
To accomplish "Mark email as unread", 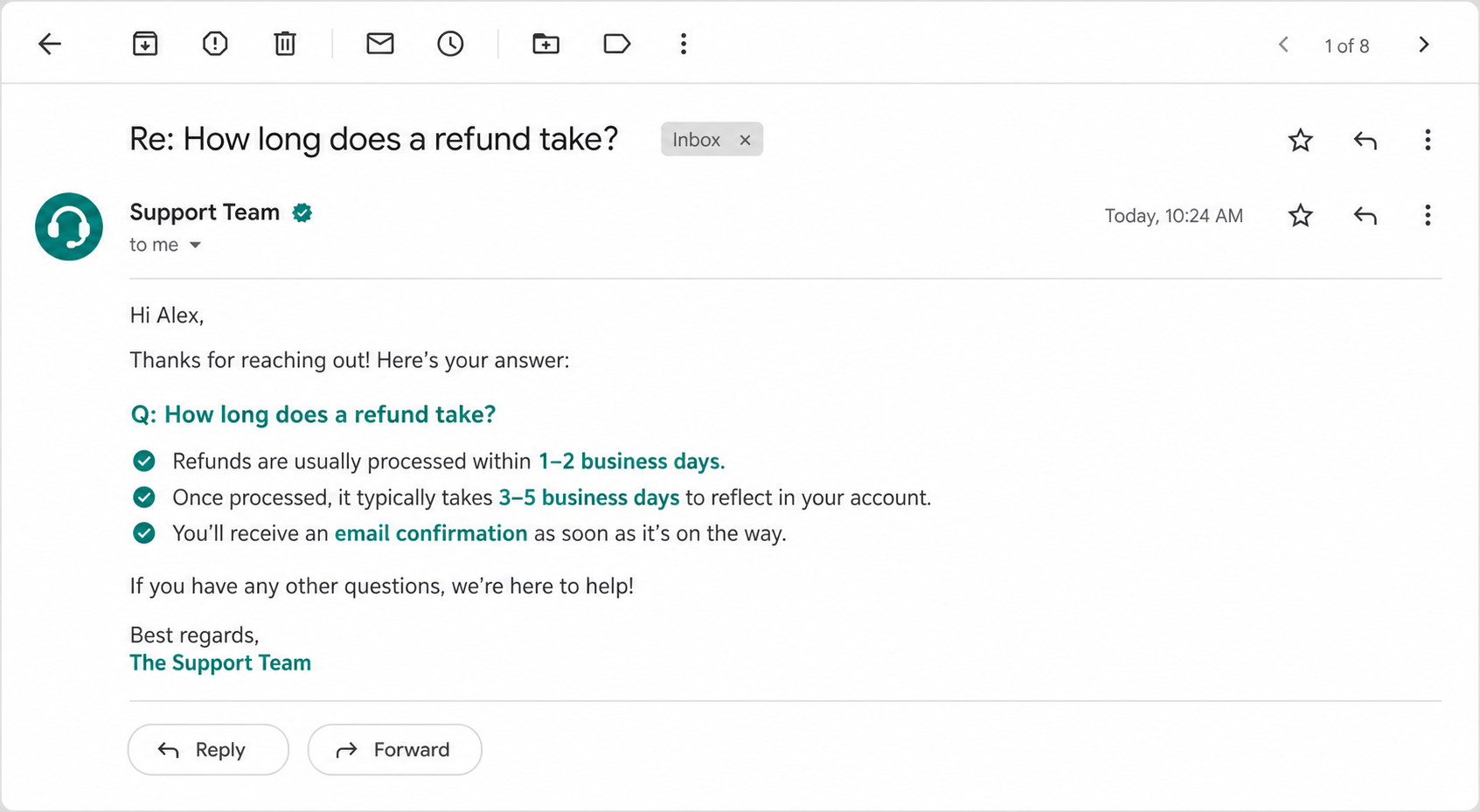I will [x=380, y=44].
